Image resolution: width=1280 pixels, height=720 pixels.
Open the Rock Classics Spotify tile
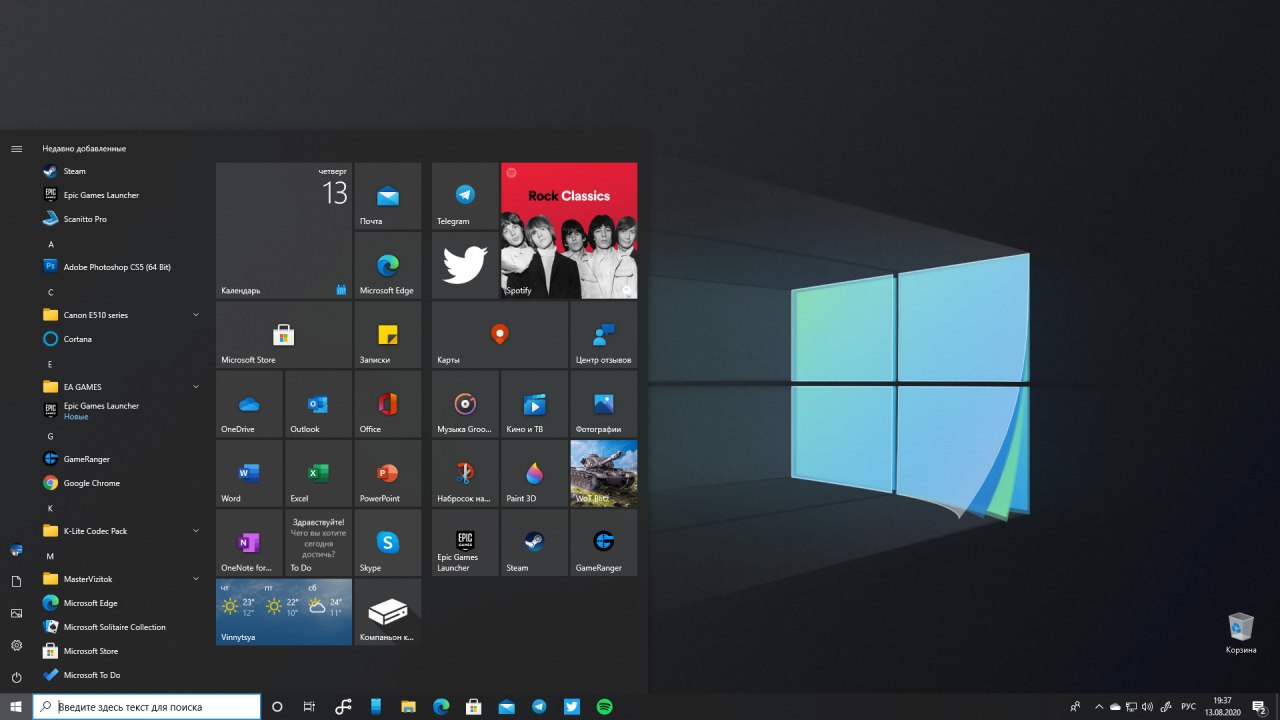(x=569, y=231)
